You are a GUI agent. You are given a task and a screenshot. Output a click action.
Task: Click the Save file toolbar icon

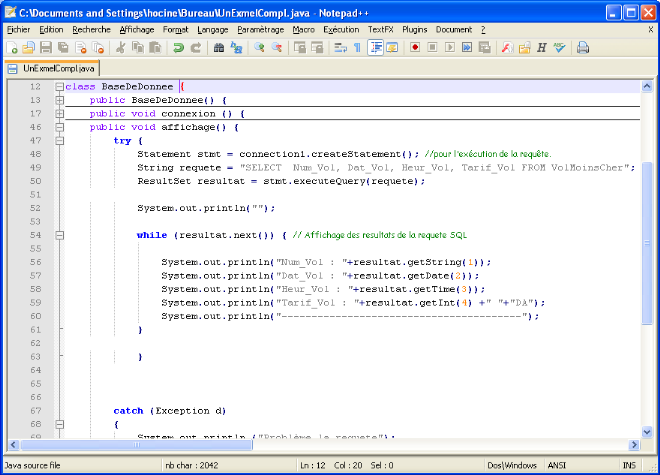click(x=45, y=47)
